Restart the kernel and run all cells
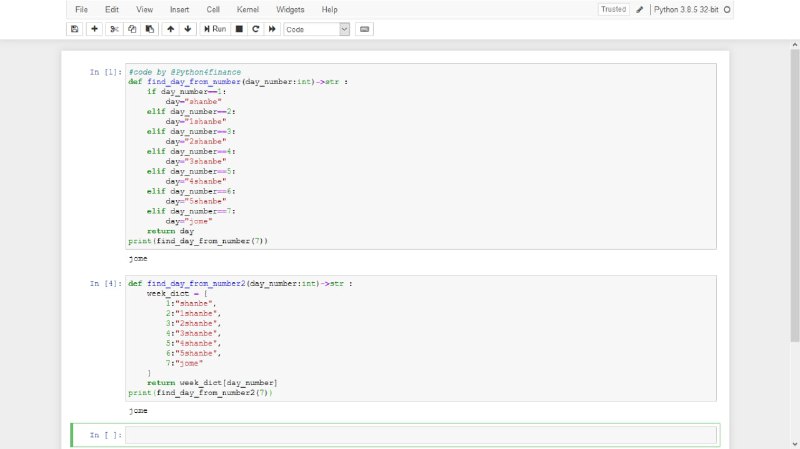Screen dimensions: 800x449 (x=272, y=29)
